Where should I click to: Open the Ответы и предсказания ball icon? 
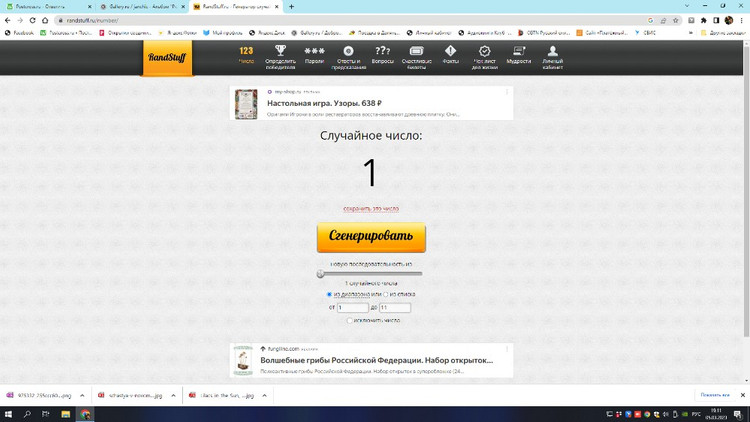coord(348,51)
